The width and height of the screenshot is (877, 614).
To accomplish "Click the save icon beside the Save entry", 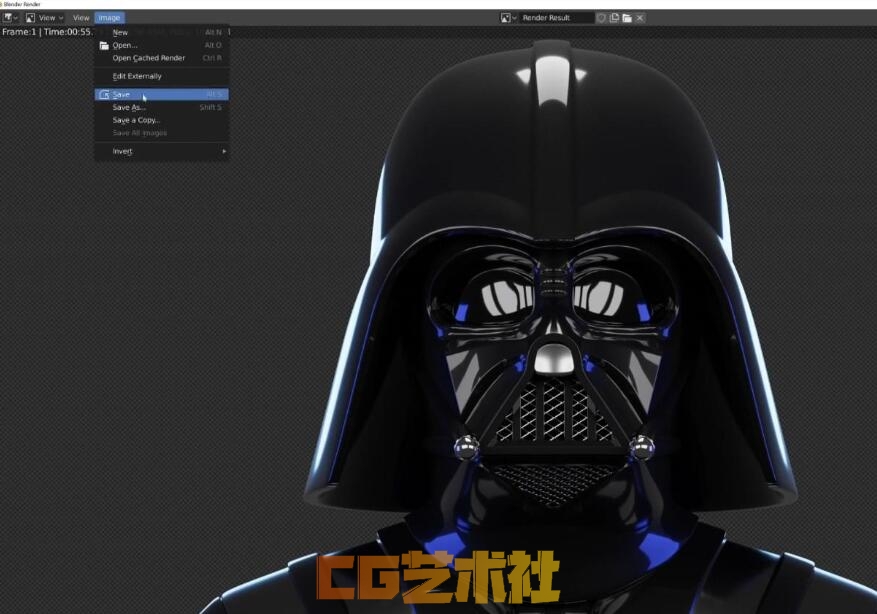I will (104, 95).
